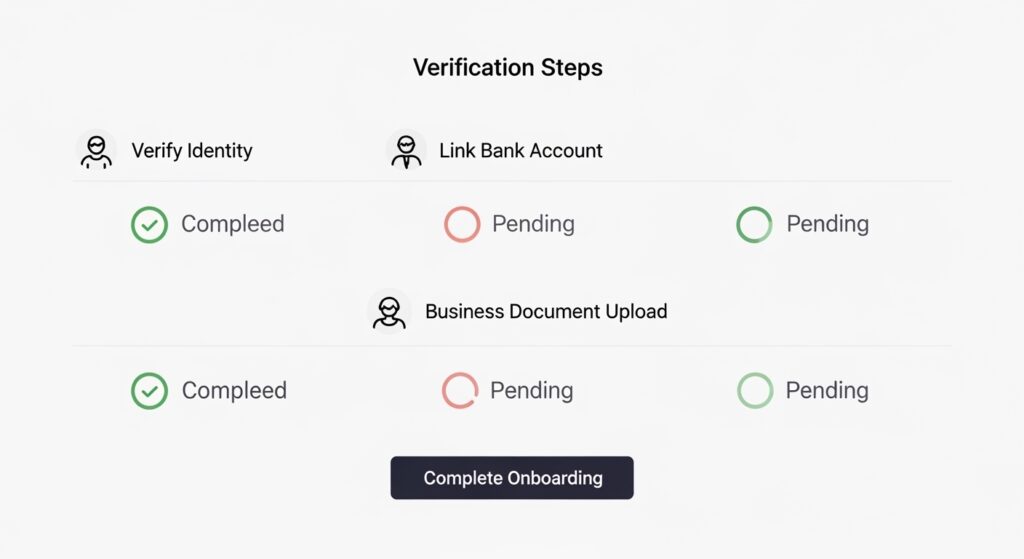Click the Verify Identity person icon
The height and width of the screenshot is (559, 1024).
pyautogui.click(x=96, y=151)
